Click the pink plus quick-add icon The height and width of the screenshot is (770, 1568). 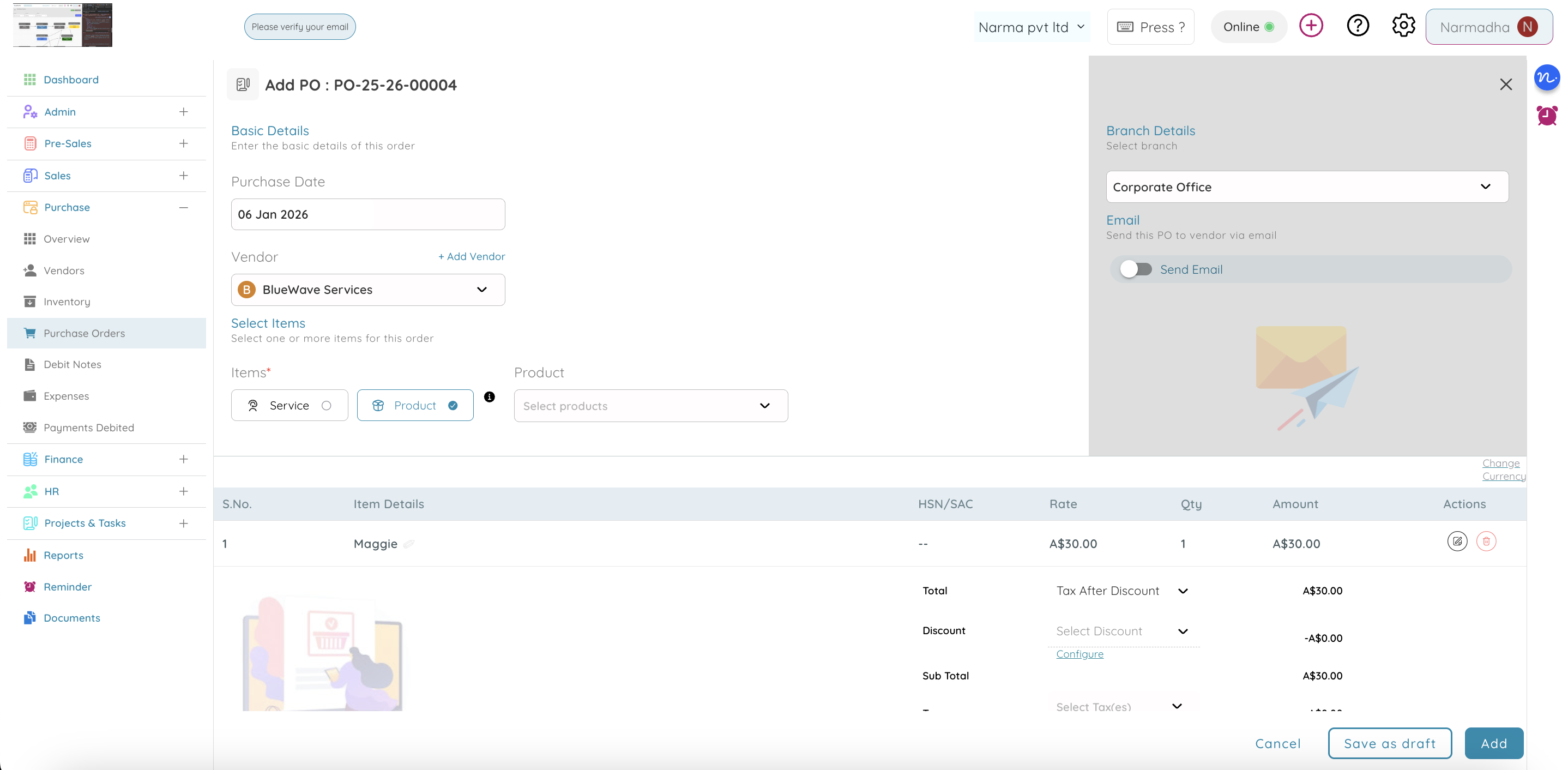coord(1311,26)
